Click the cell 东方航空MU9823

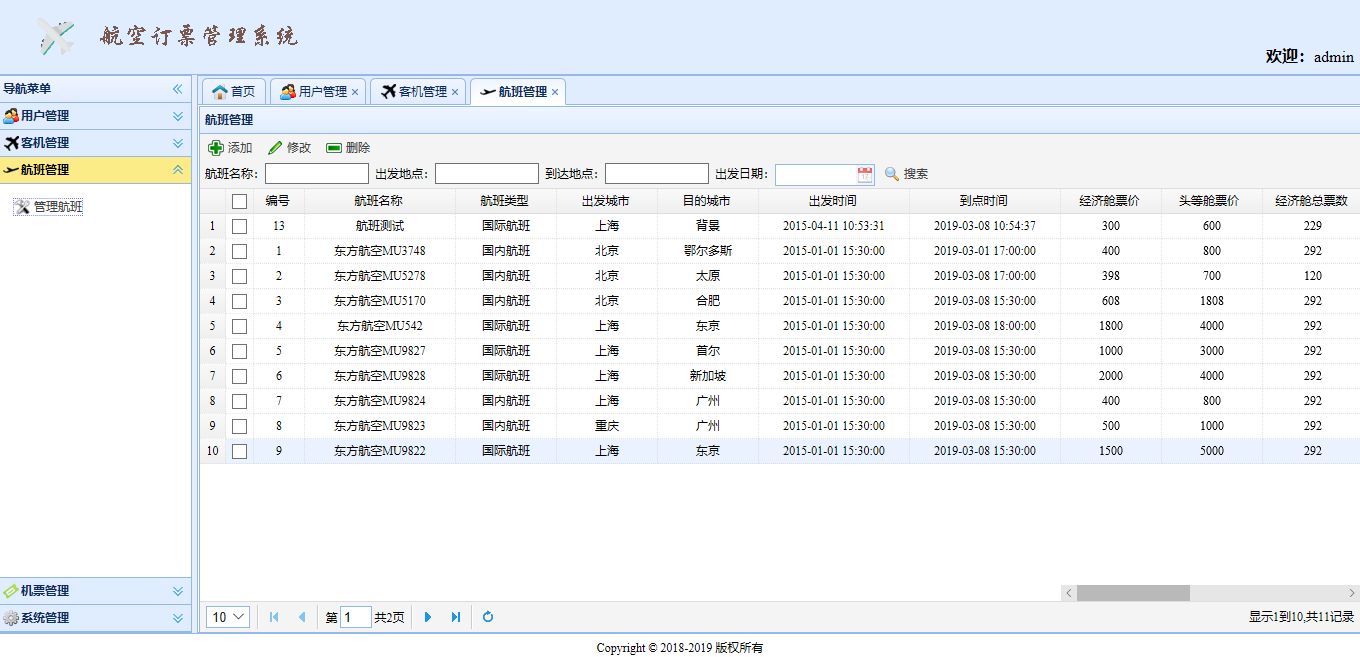(x=379, y=426)
